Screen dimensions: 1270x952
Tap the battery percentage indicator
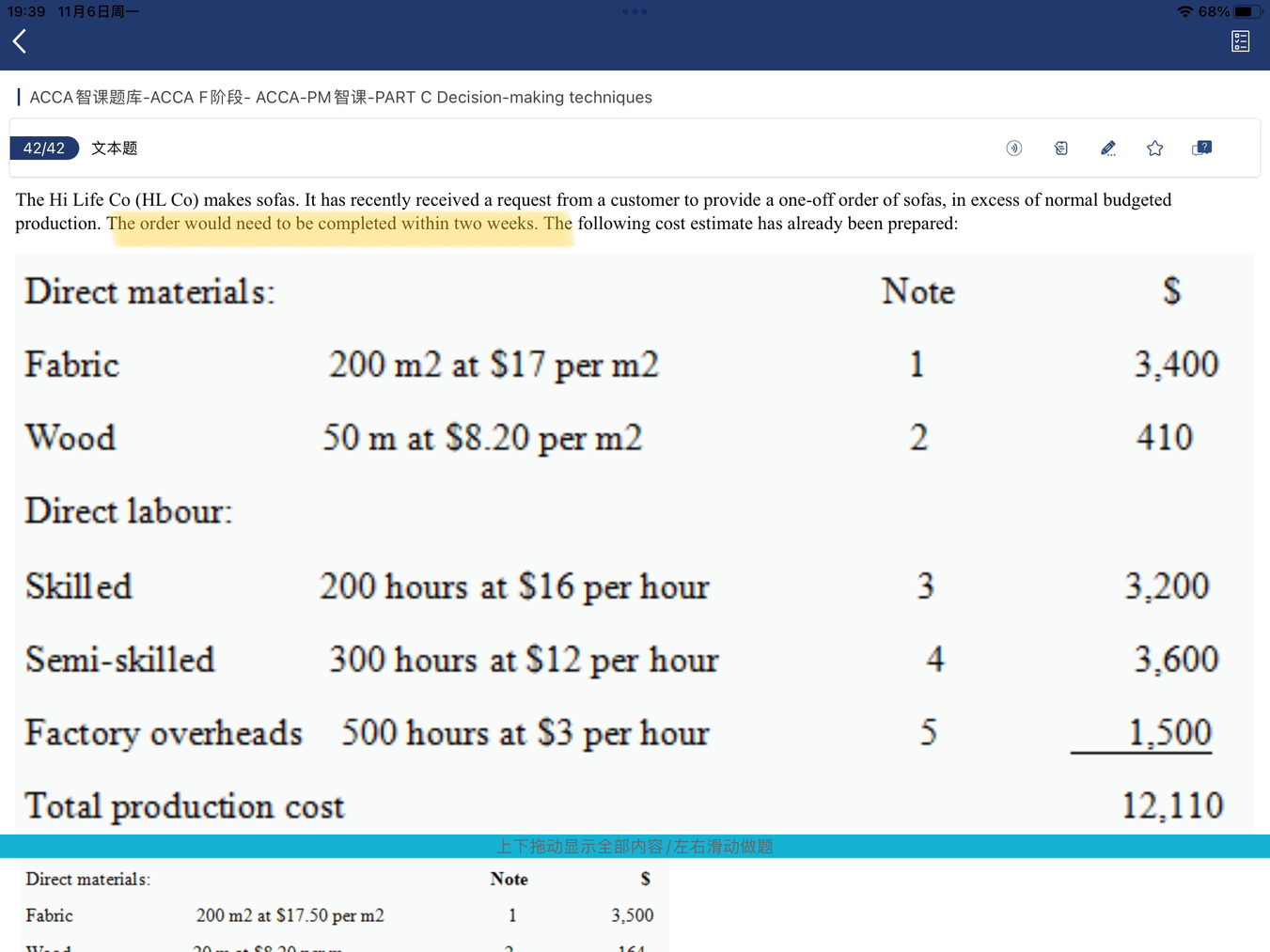(x=1214, y=12)
